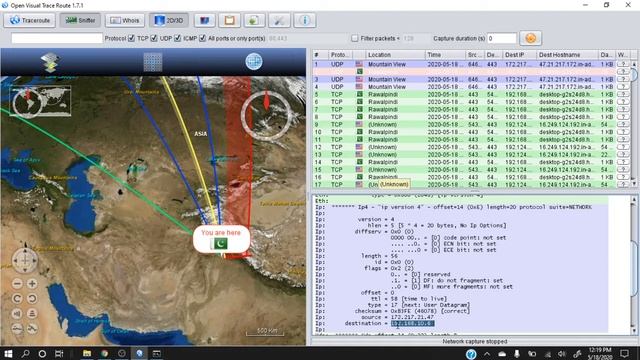This screenshot has width=640, height=360.
Task: Toggle the UDP protocol checkbox
Action: tap(154, 38)
